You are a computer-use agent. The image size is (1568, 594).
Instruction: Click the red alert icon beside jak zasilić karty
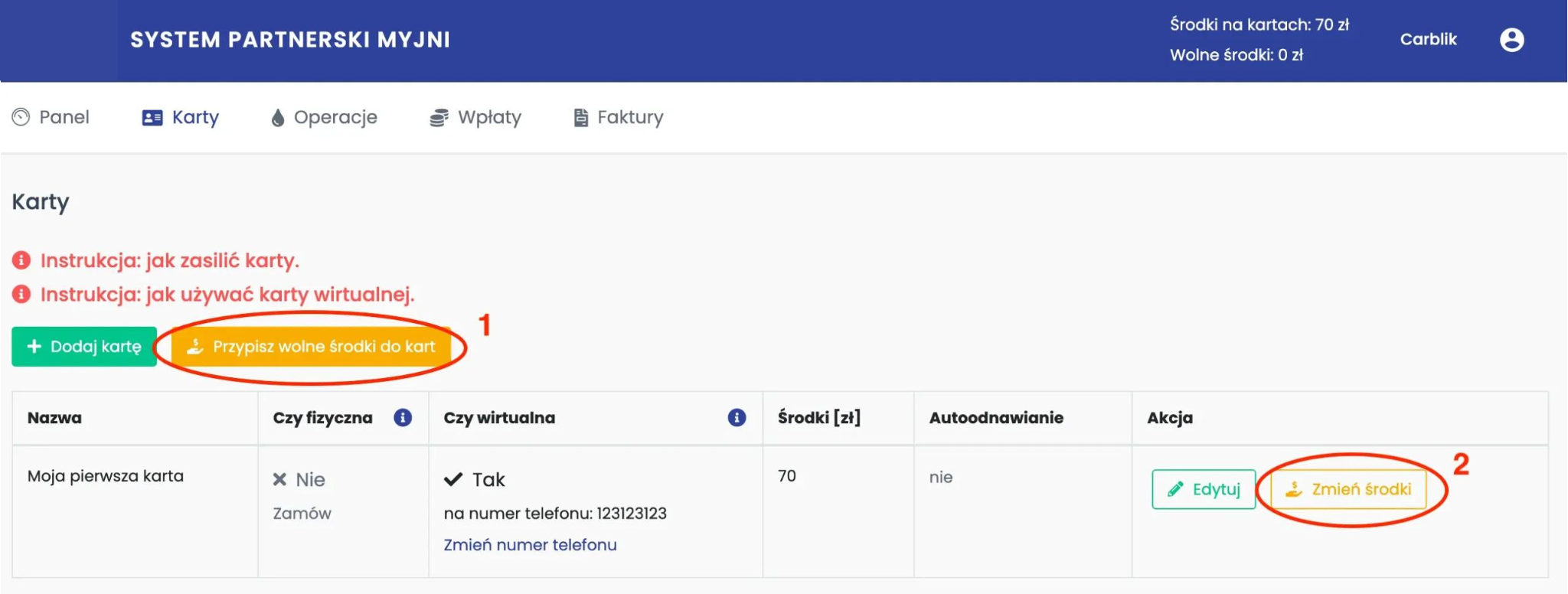tap(21, 260)
